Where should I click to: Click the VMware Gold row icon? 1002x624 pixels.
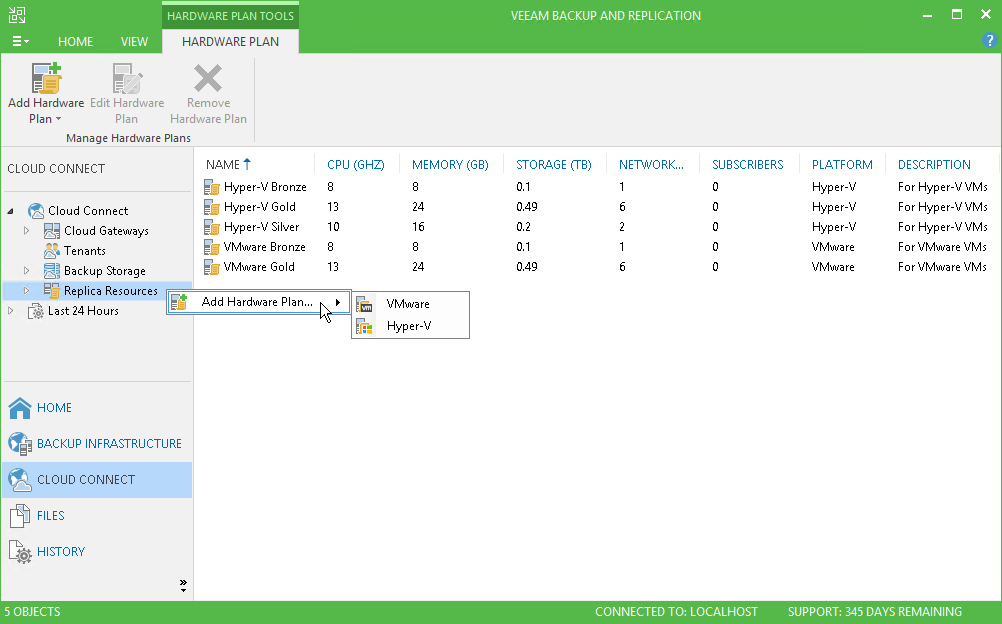[212, 266]
